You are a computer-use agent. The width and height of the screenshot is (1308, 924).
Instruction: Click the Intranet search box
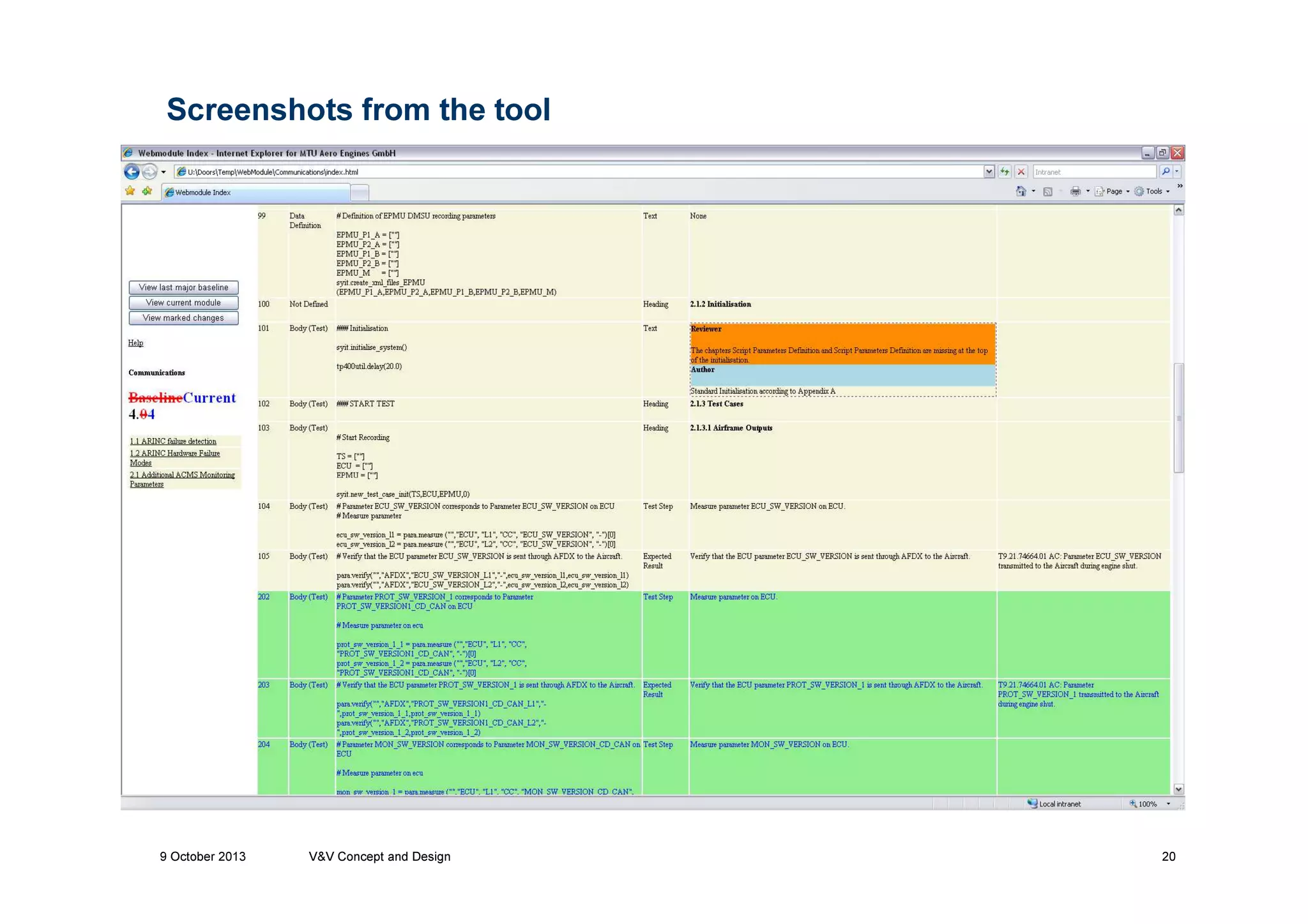pyautogui.click(x=1094, y=172)
